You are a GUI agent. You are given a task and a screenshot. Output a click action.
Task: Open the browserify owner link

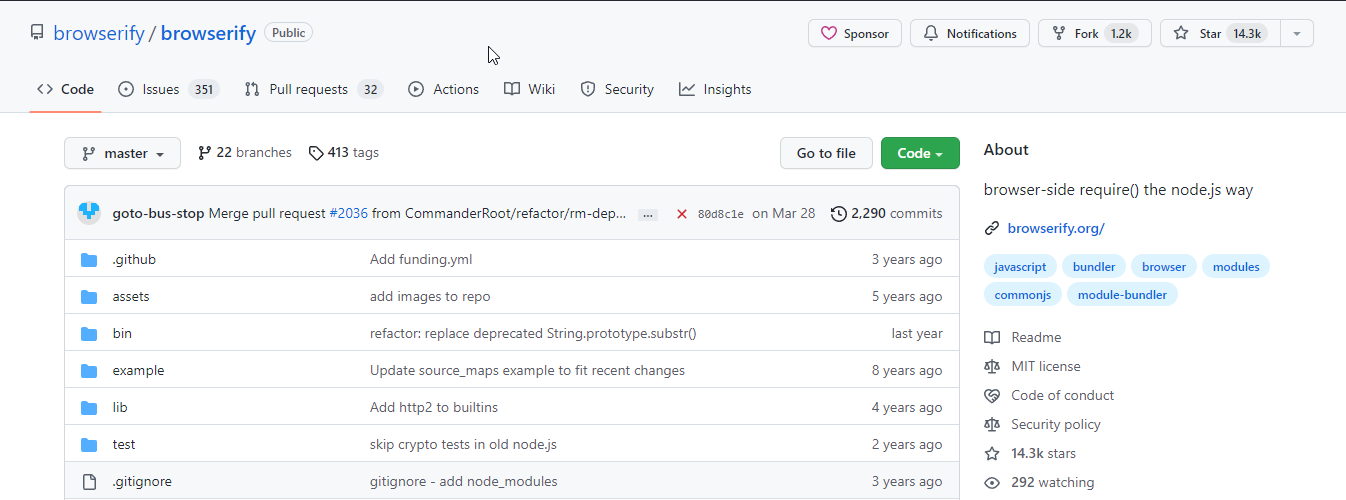[x=98, y=33]
